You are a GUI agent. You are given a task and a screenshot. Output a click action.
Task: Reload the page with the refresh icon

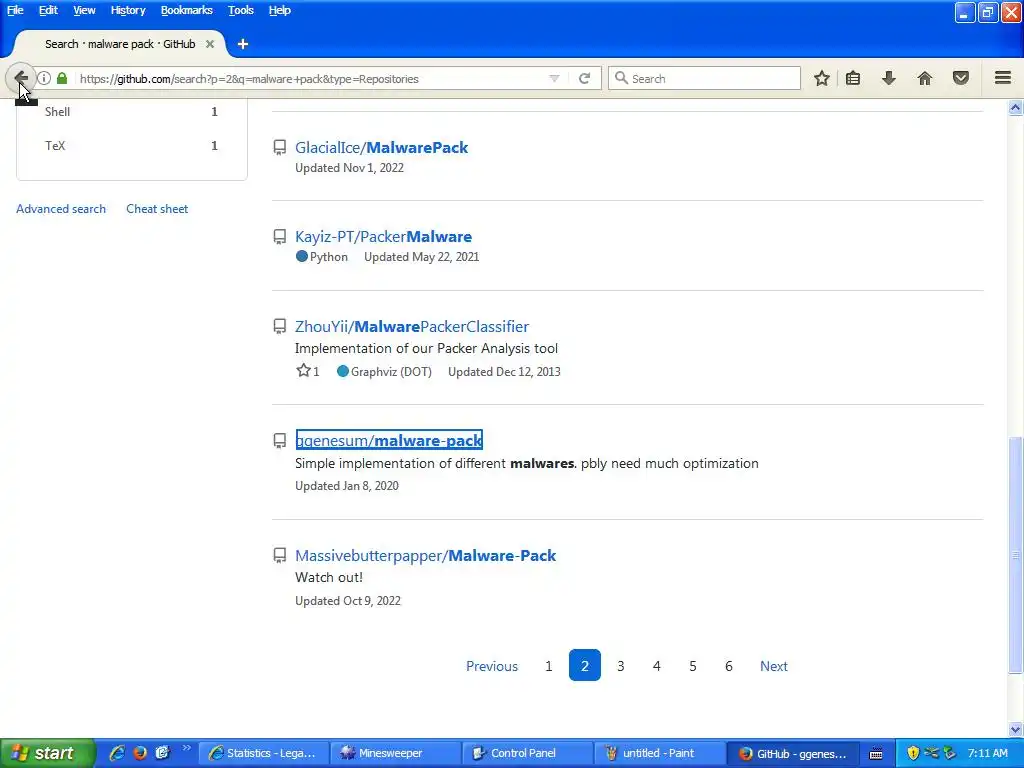[584, 78]
